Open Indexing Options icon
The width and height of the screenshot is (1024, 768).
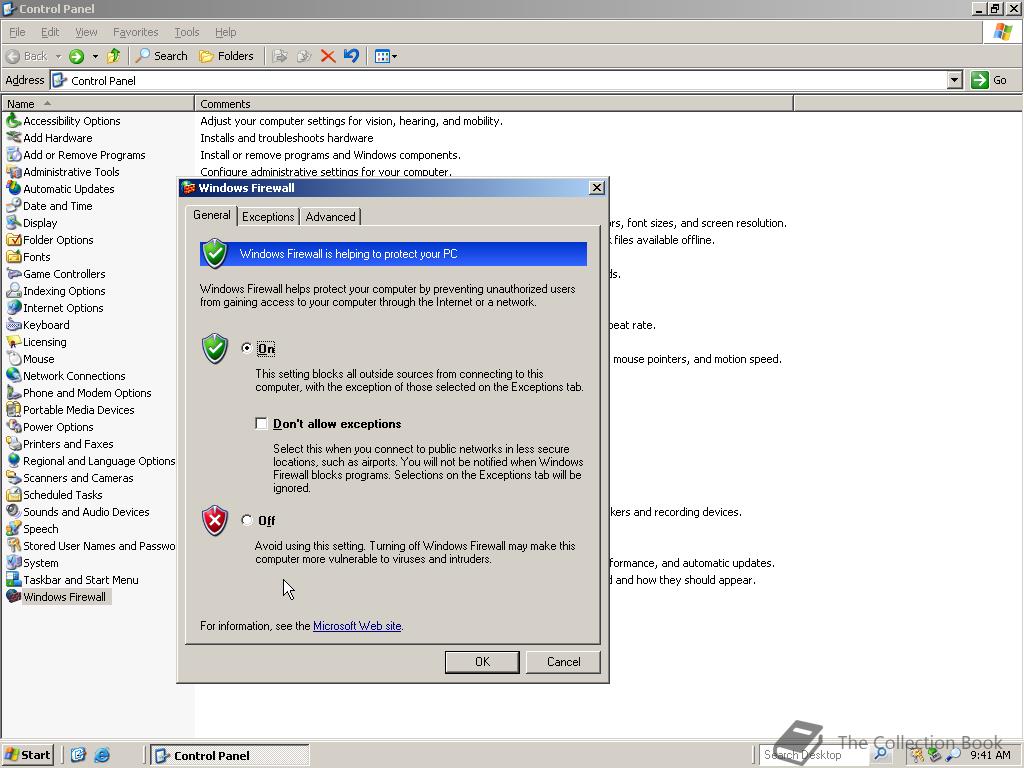[14, 291]
